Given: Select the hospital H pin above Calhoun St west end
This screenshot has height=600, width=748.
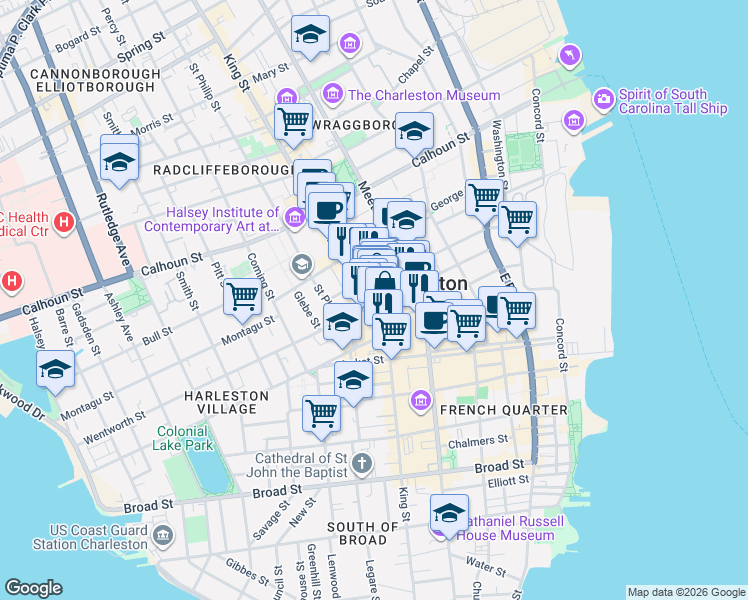Looking at the screenshot, I should 12,281.
